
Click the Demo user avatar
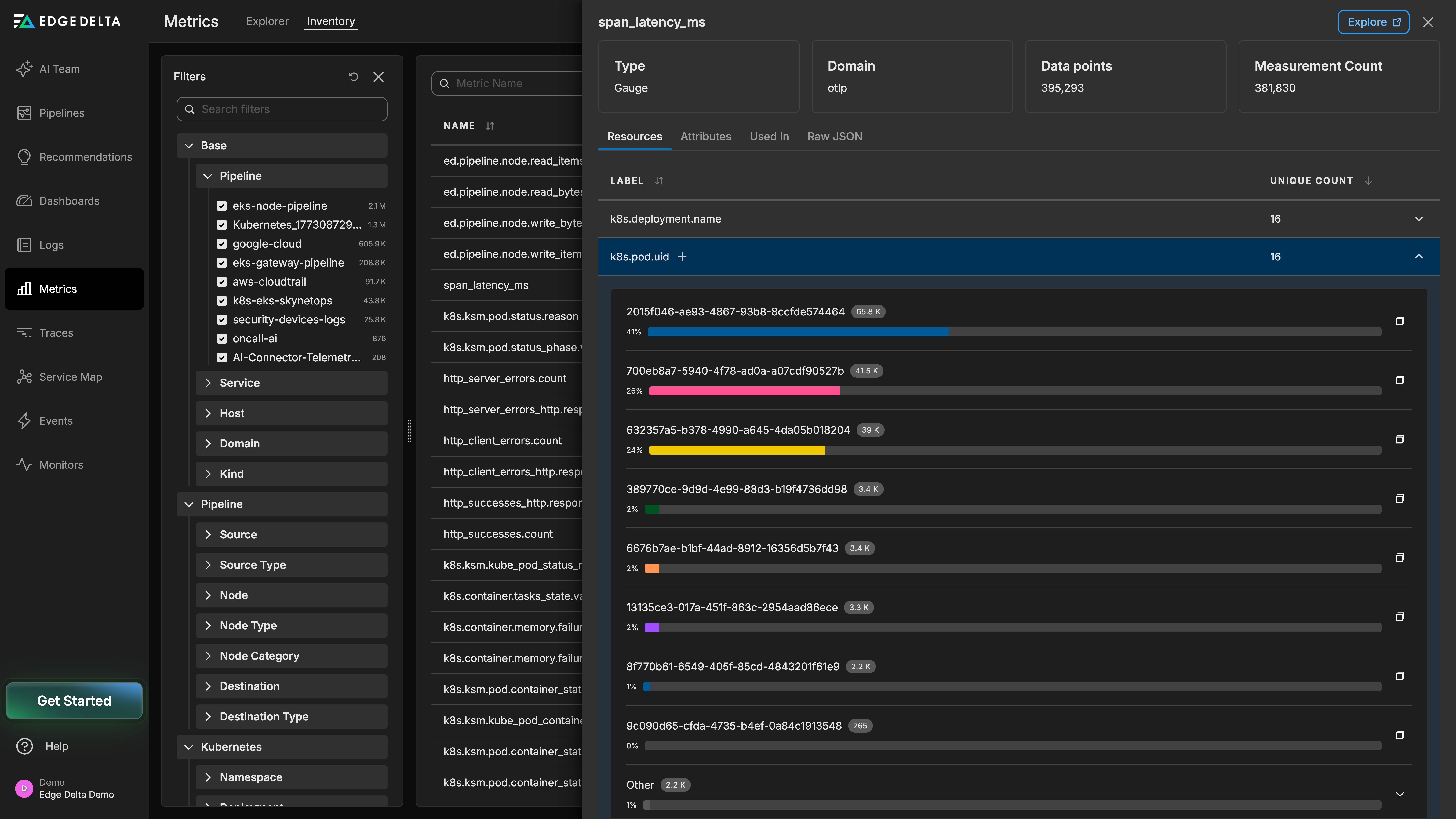coord(24,788)
